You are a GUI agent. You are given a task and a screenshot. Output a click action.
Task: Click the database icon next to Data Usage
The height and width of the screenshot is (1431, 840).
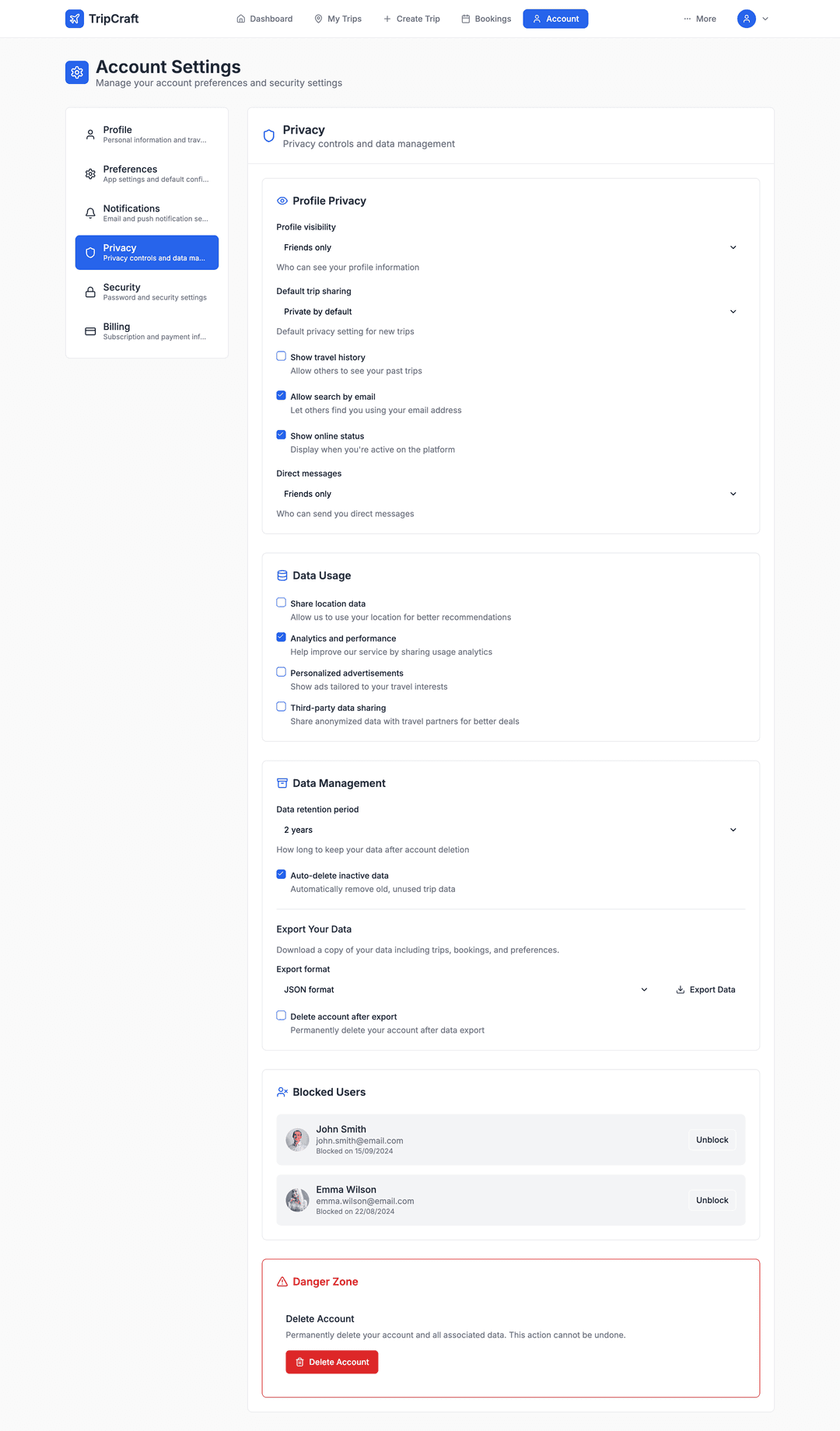pyautogui.click(x=282, y=576)
